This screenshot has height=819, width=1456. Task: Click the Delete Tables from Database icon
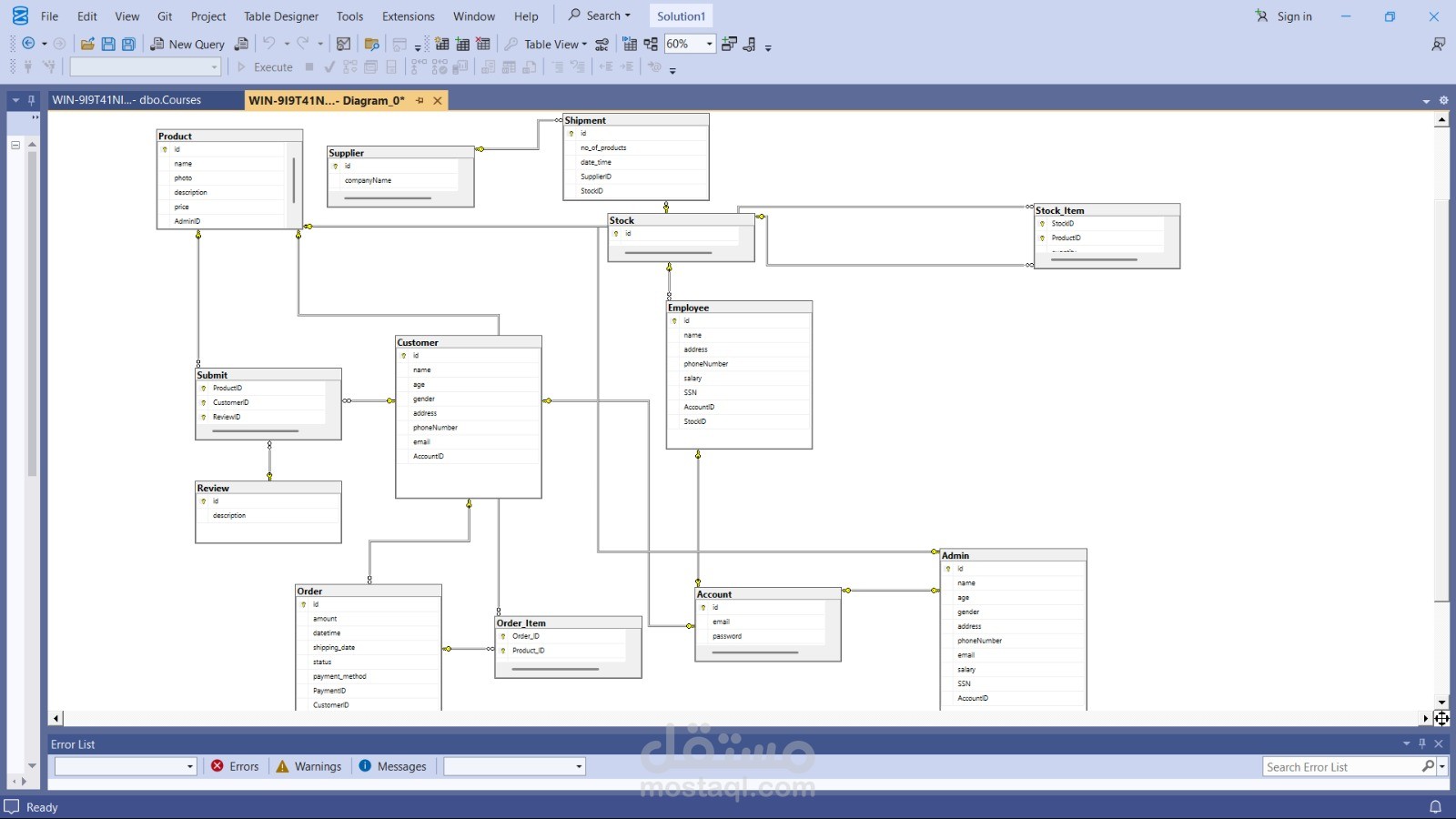pyautogui.click(x=483, y=44)
